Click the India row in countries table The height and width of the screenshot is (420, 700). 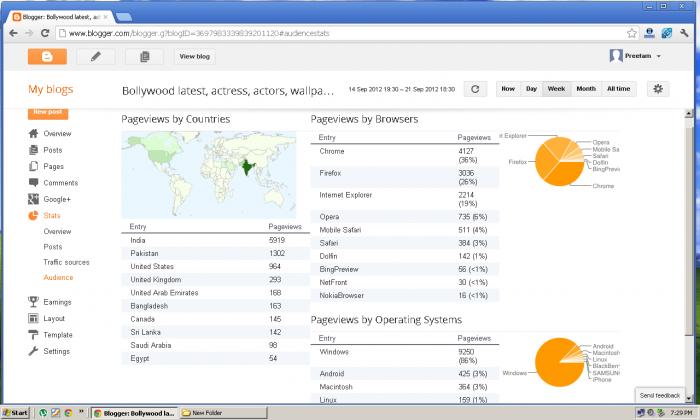tap(215, 240)
